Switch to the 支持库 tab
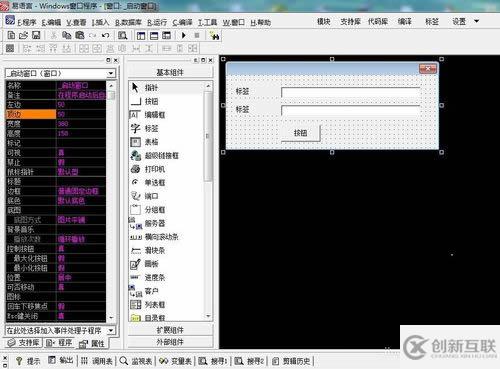 point(23,342)
